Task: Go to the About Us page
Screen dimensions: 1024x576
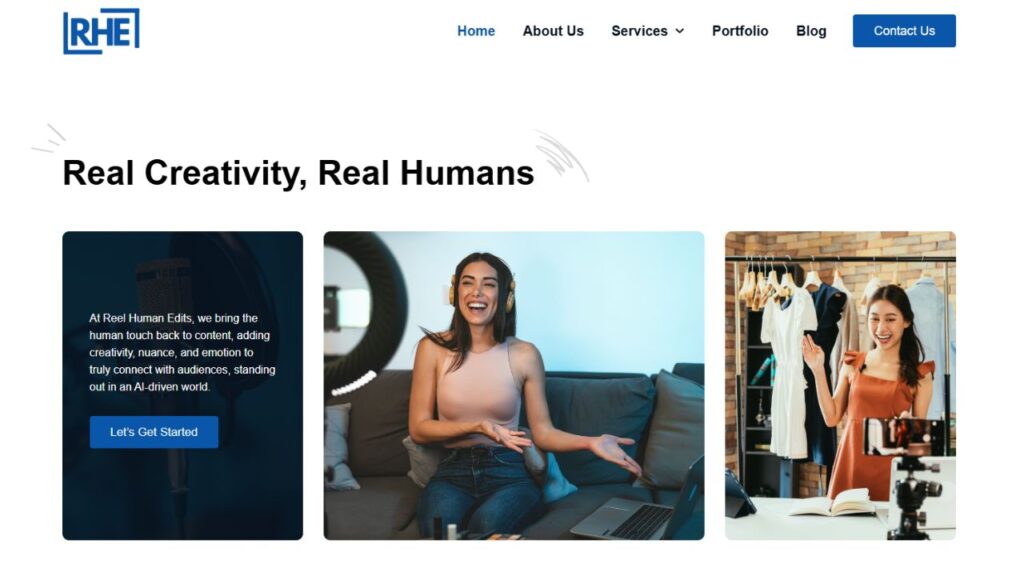Action: tap(553, 31)
